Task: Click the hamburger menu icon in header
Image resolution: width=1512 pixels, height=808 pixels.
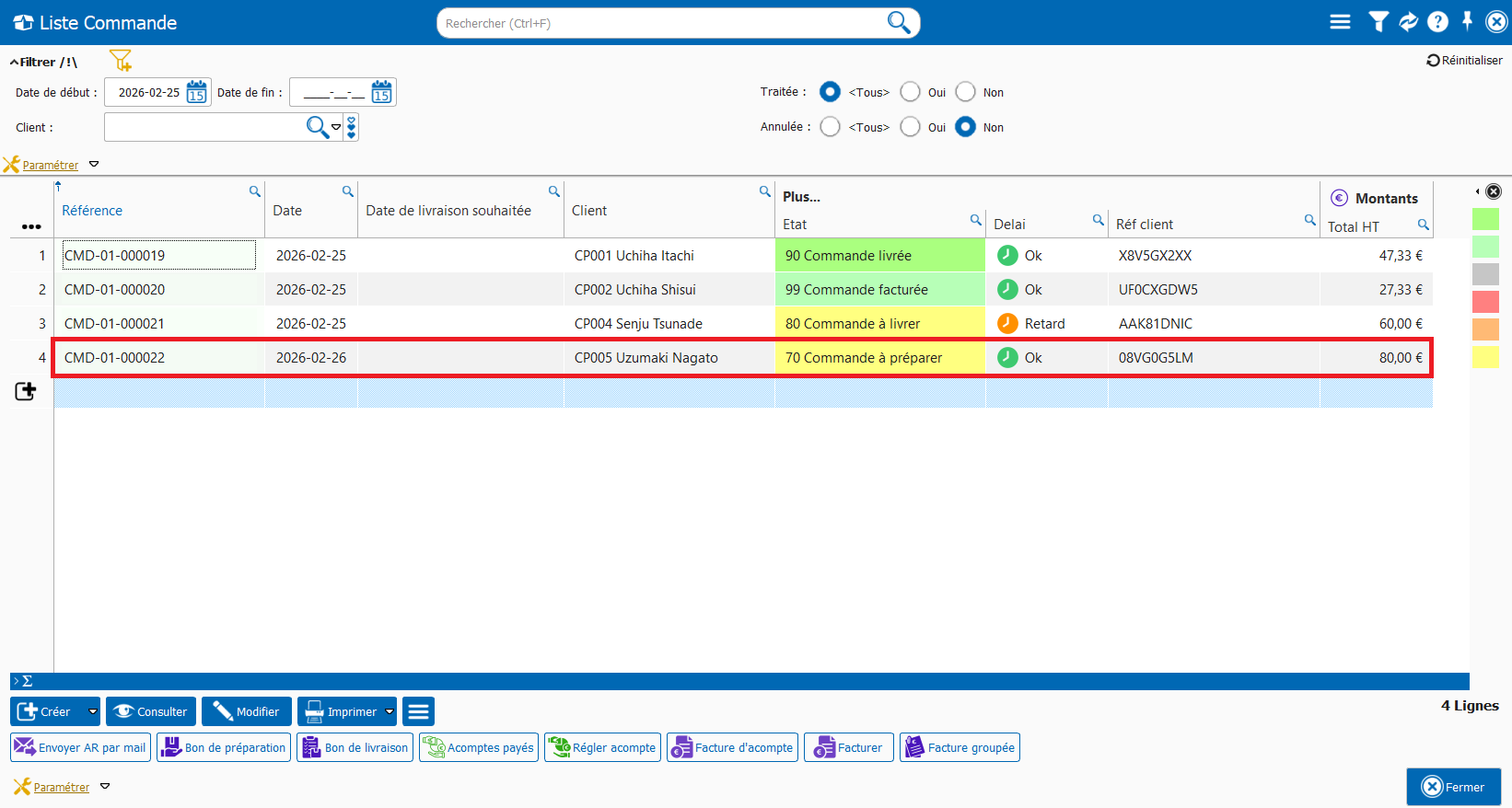Action: click(x=1340, y=22)
